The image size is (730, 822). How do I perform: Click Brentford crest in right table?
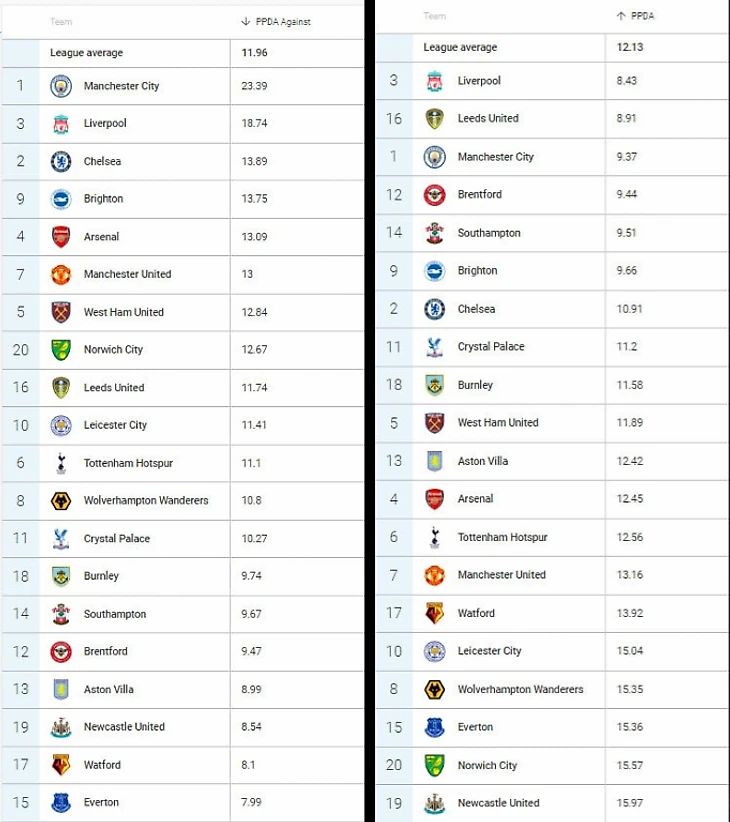tap(434, 195)
